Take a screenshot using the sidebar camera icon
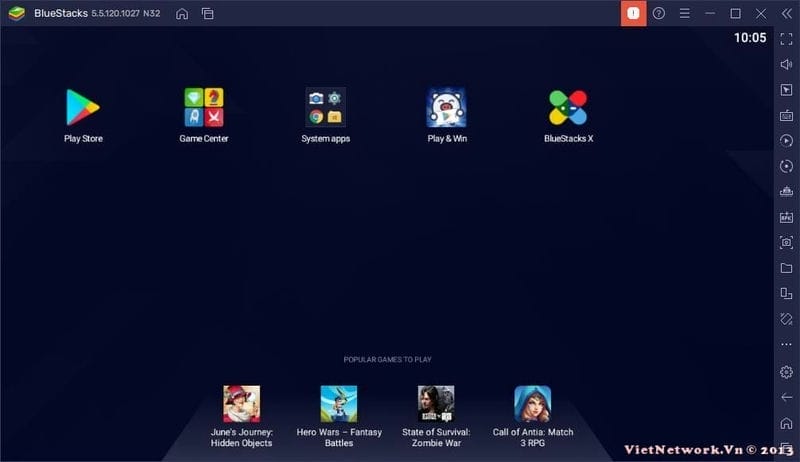 [786, 243]
